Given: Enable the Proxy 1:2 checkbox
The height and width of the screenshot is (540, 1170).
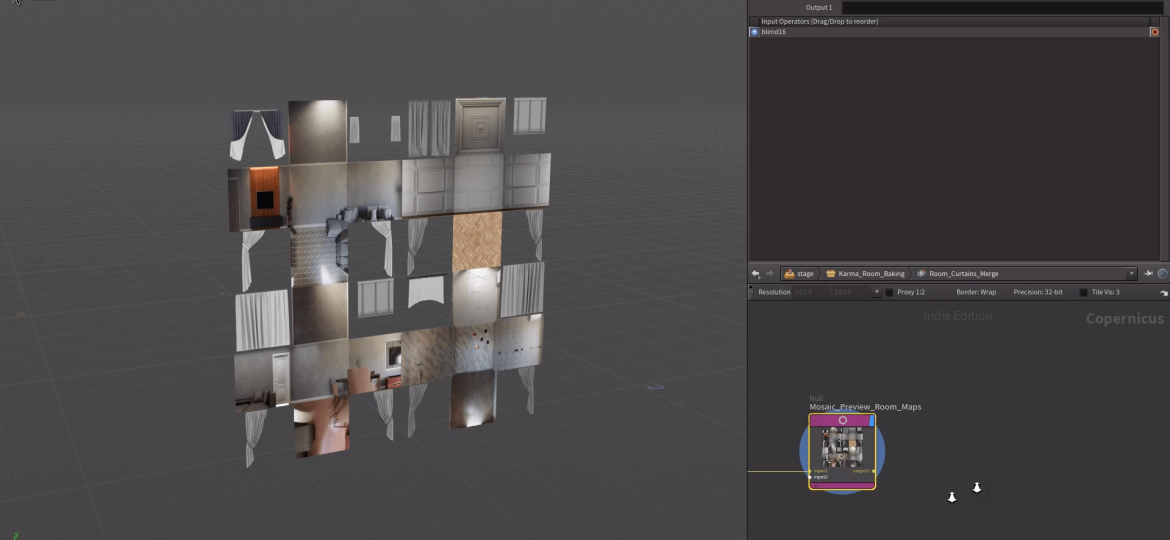Looking at the screenshot, I should coord(890,292).
